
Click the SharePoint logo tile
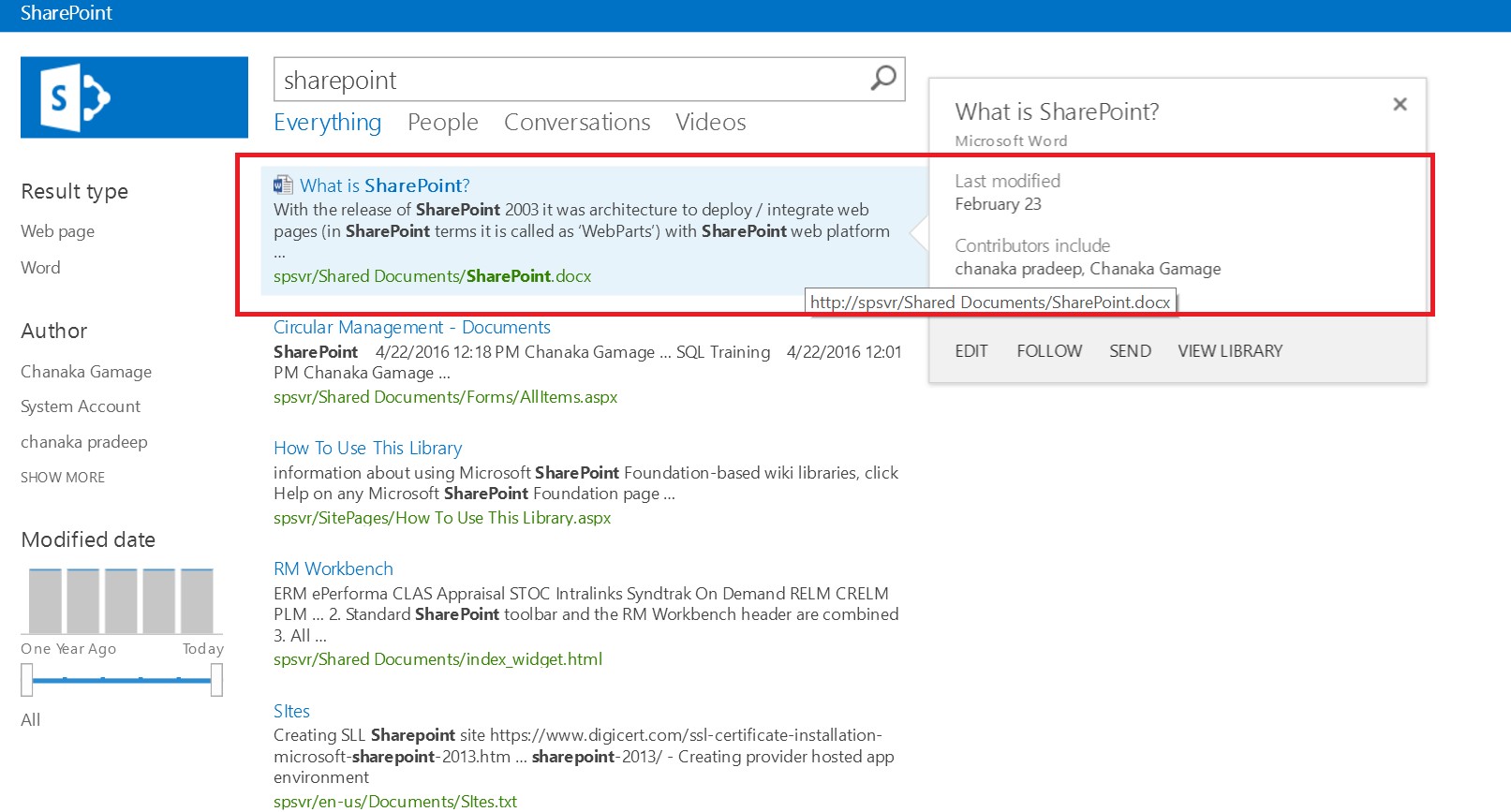(134, 97)
